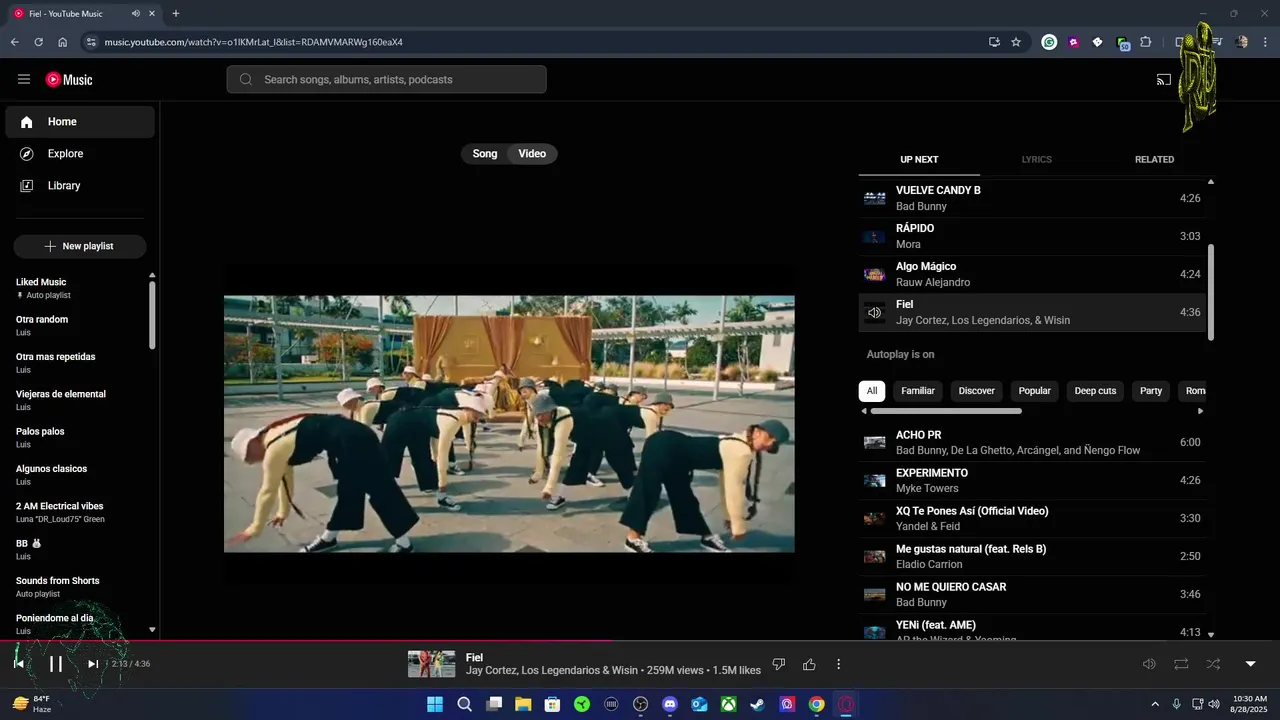Open the three-dot song options menu

[x=839, y=664]
